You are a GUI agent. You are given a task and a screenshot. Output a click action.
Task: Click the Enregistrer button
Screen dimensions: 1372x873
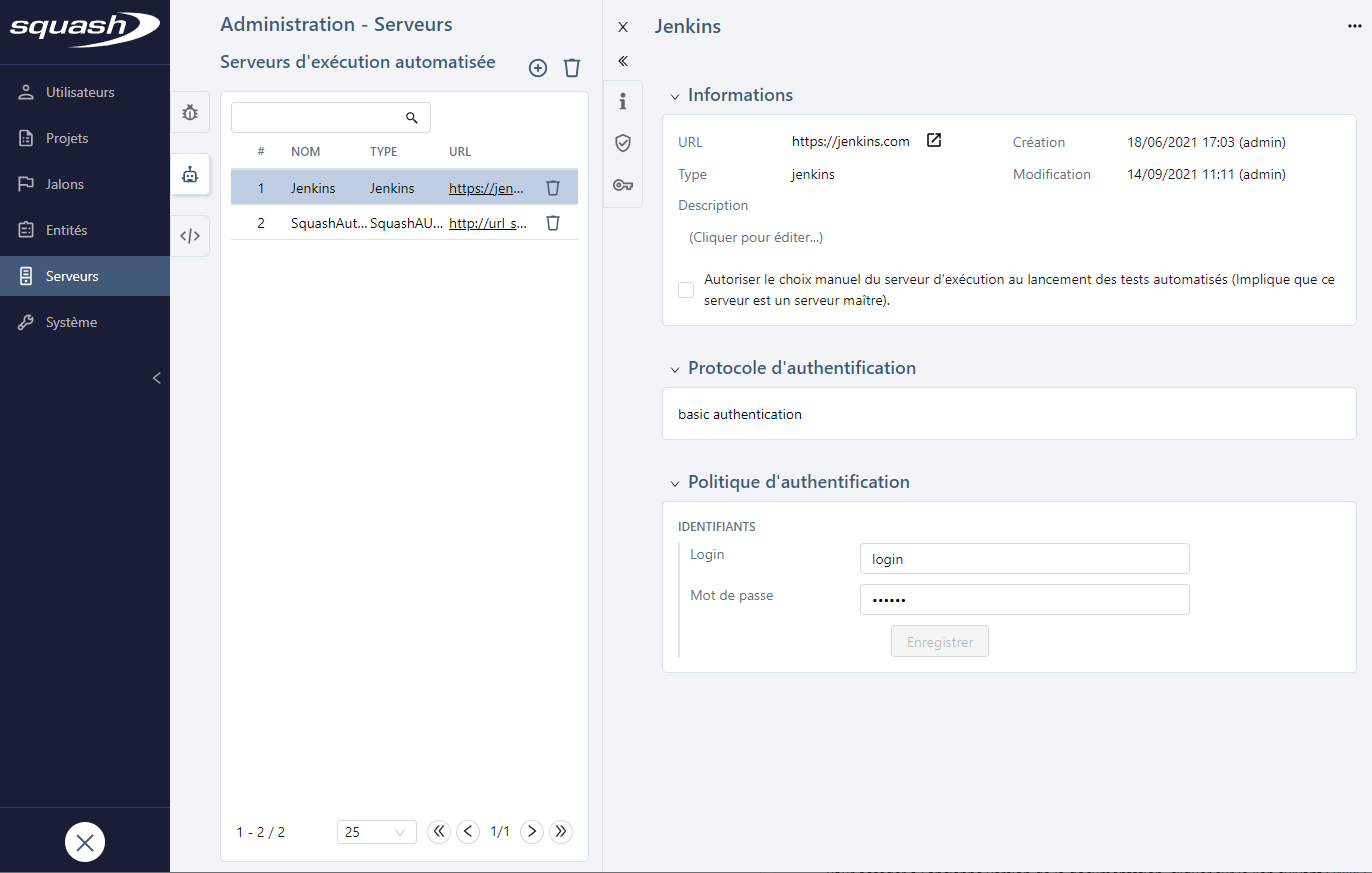[x=939, y=641]
